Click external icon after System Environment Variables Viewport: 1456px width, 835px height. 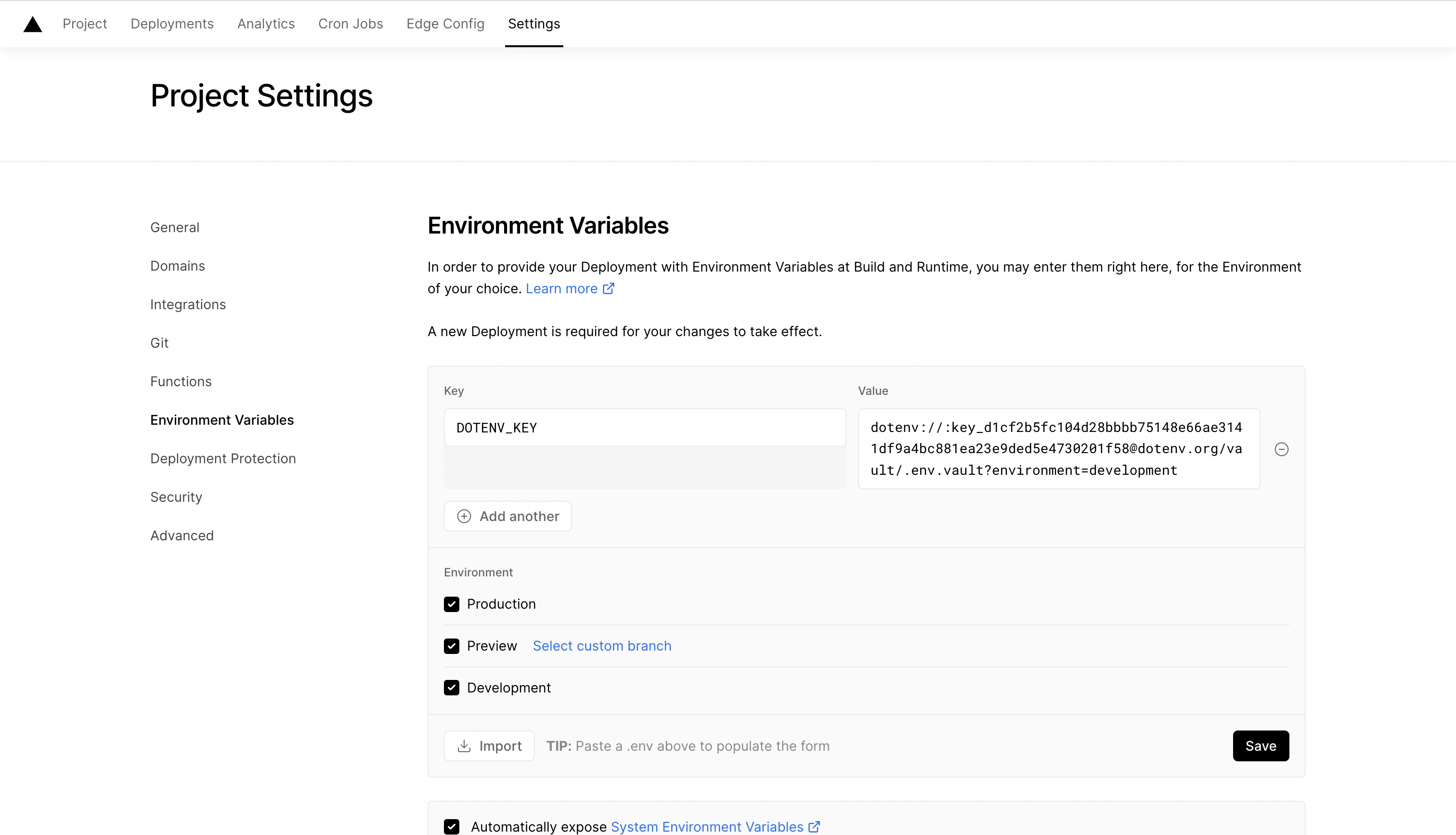tap(814, 826)
